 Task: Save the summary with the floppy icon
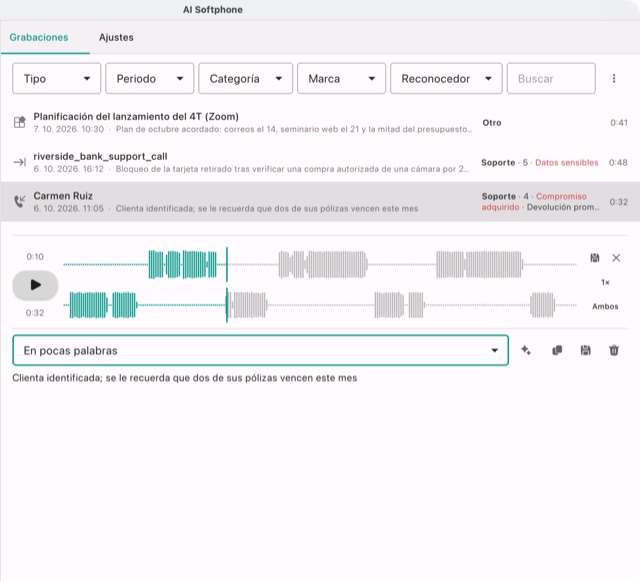point(585,350)
